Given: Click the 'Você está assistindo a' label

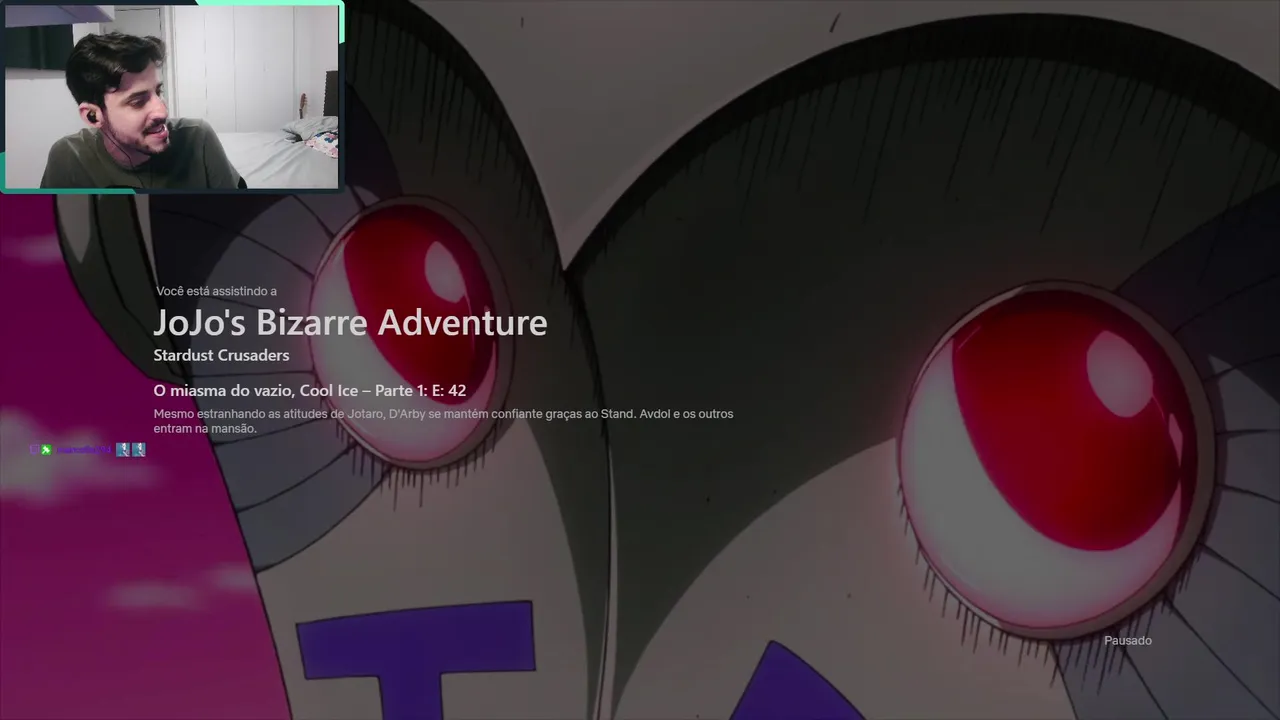Looking at the screenshot, I should 216,291.
